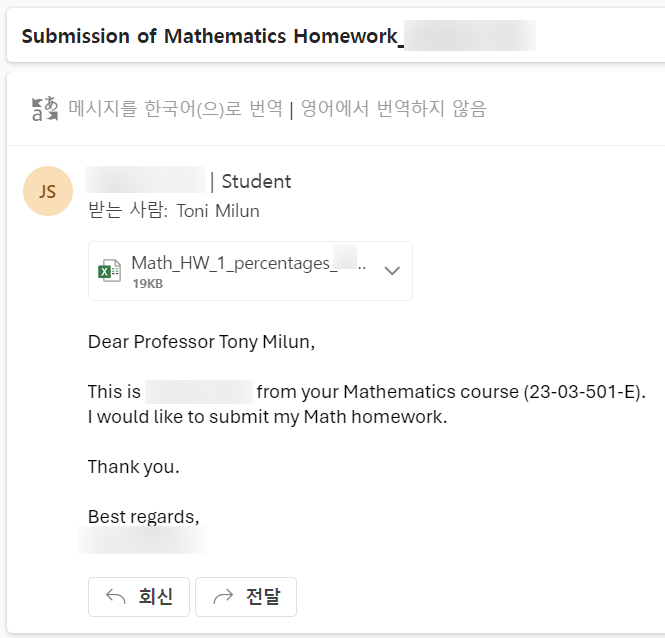Click the 19KB attachment size label

[x=147, y=284]
